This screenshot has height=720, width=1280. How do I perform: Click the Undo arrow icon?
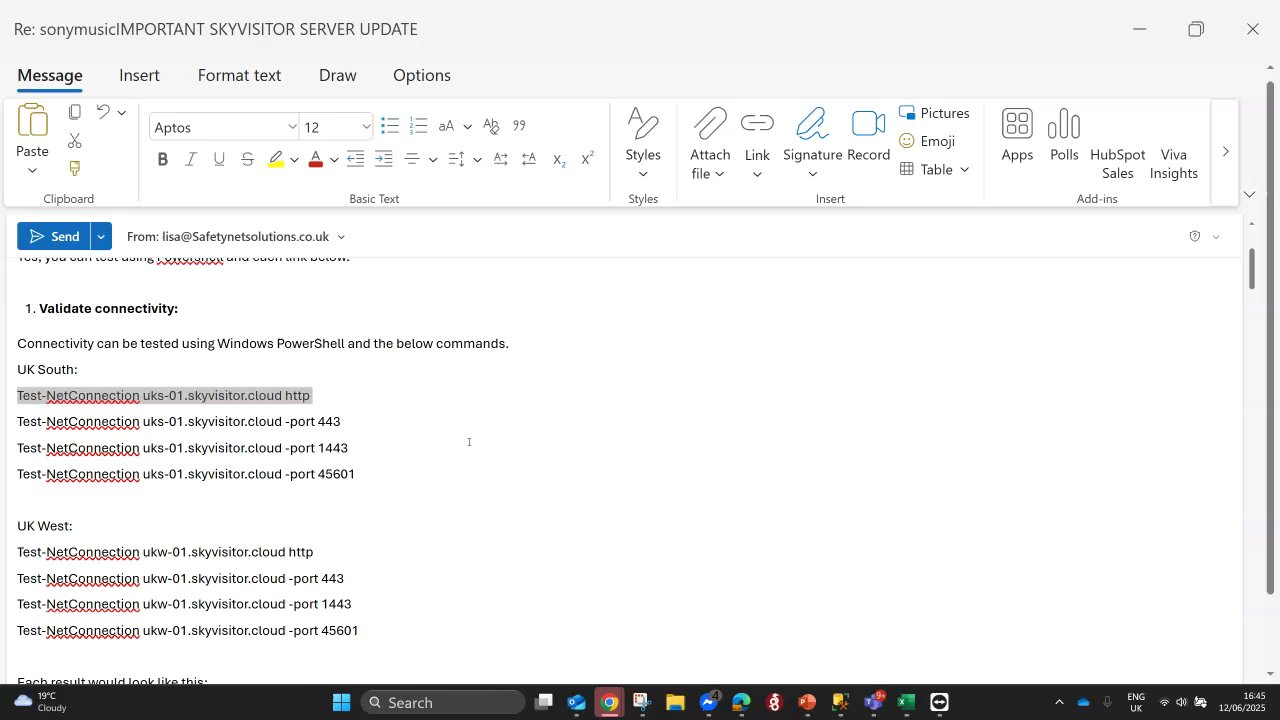pos(103,112)
